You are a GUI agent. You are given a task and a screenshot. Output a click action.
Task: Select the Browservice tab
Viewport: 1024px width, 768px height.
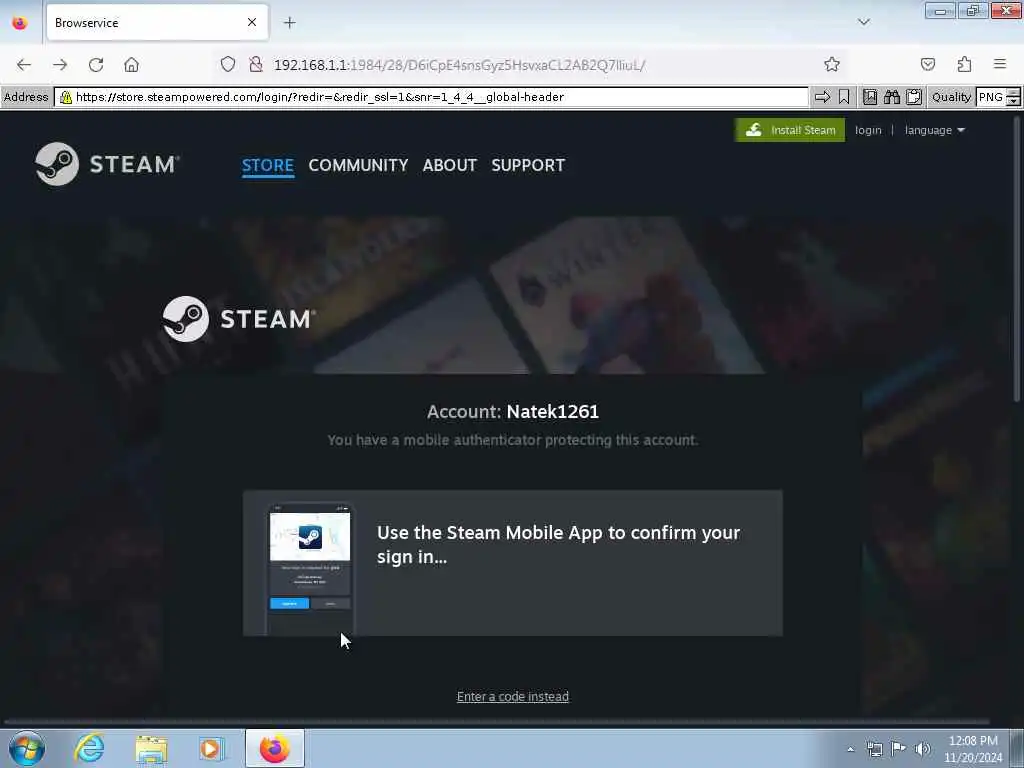(157, 23)
